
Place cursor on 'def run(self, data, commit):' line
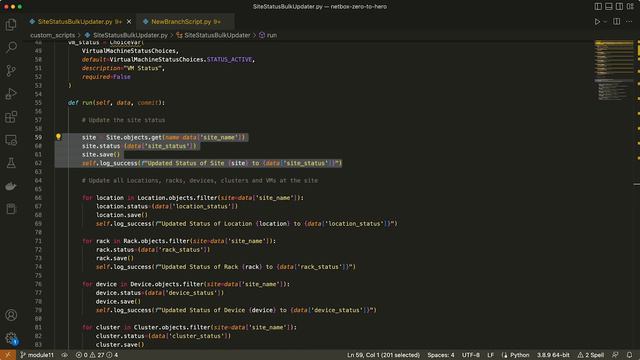click(116, 102)
